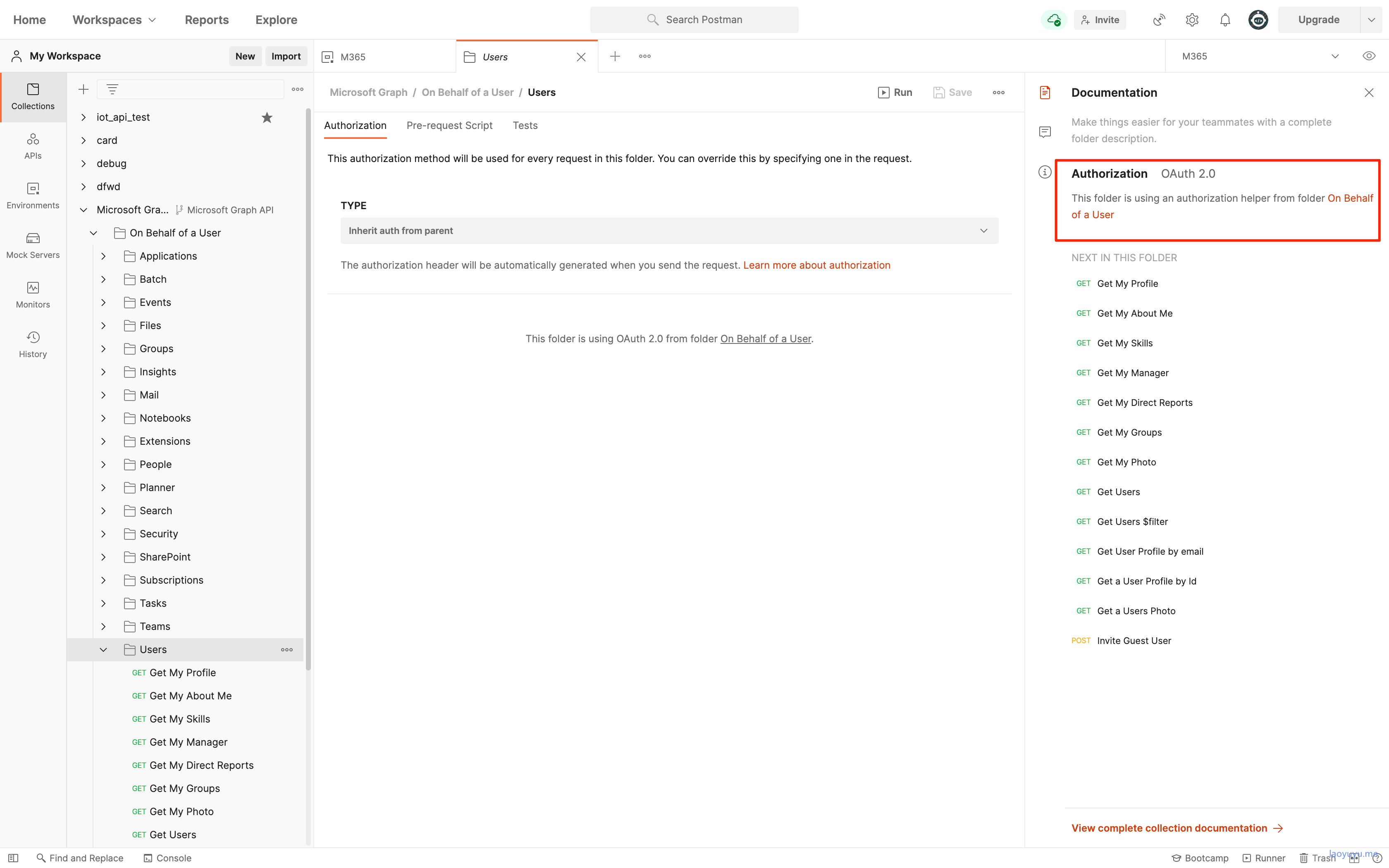Click the Search Postman field
Image resolution: width=1389 pixels, height=868 pixels.
694,19
